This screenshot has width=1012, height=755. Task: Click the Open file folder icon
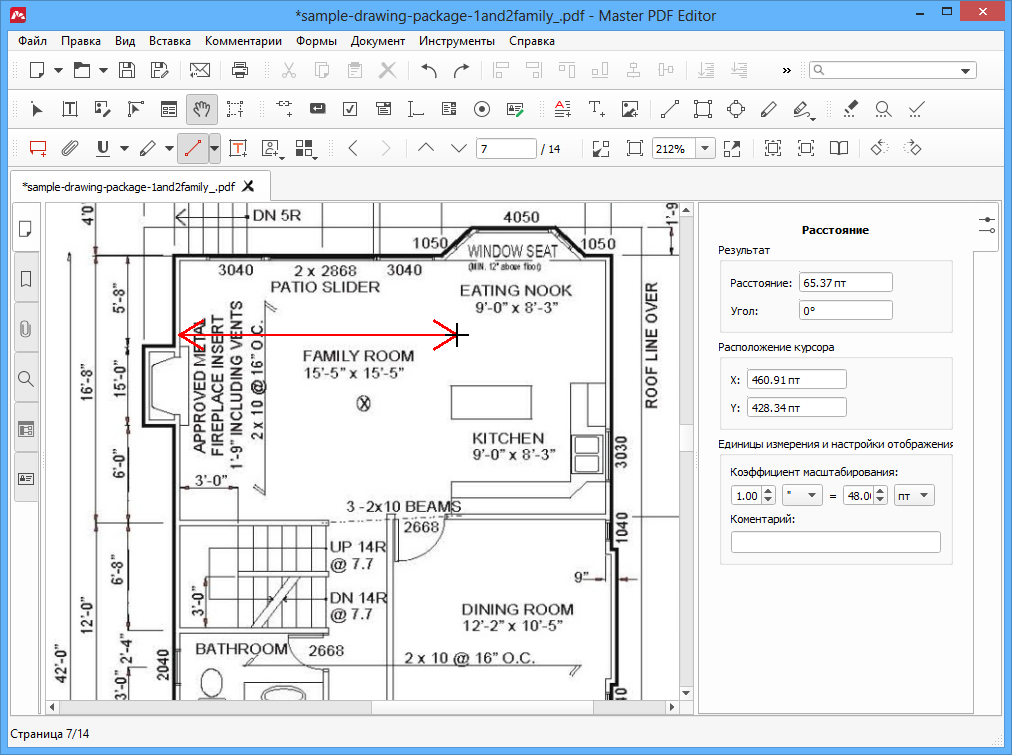[82, 70]
